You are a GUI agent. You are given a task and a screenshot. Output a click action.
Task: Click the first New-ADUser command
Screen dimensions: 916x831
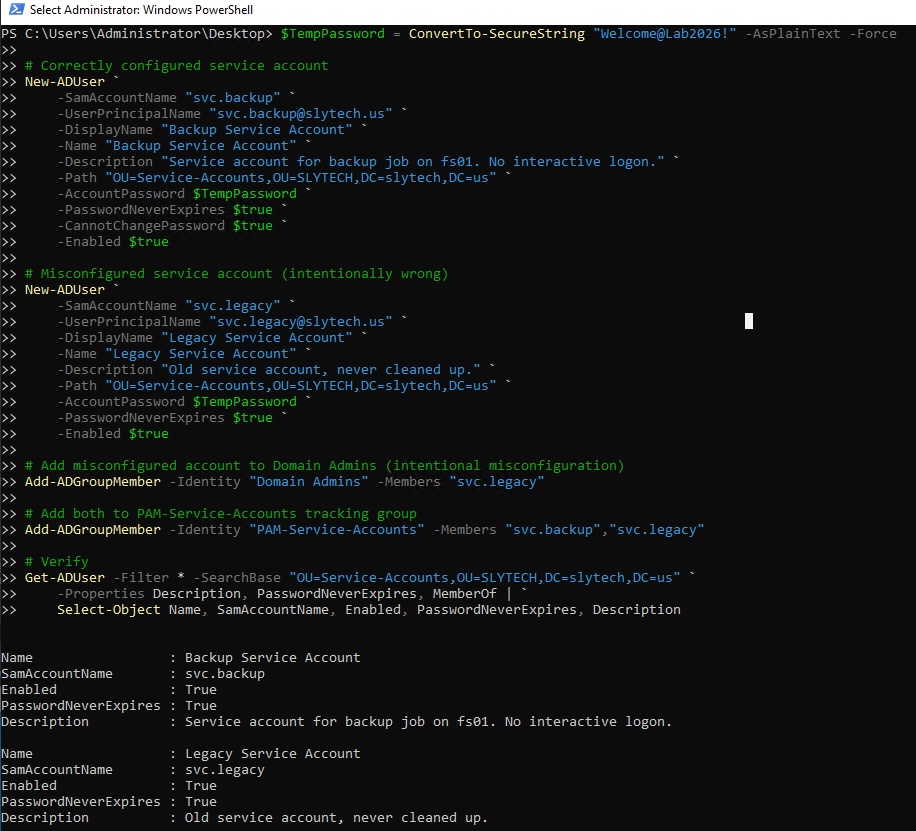pyautogui.click(x=64, y=82)
